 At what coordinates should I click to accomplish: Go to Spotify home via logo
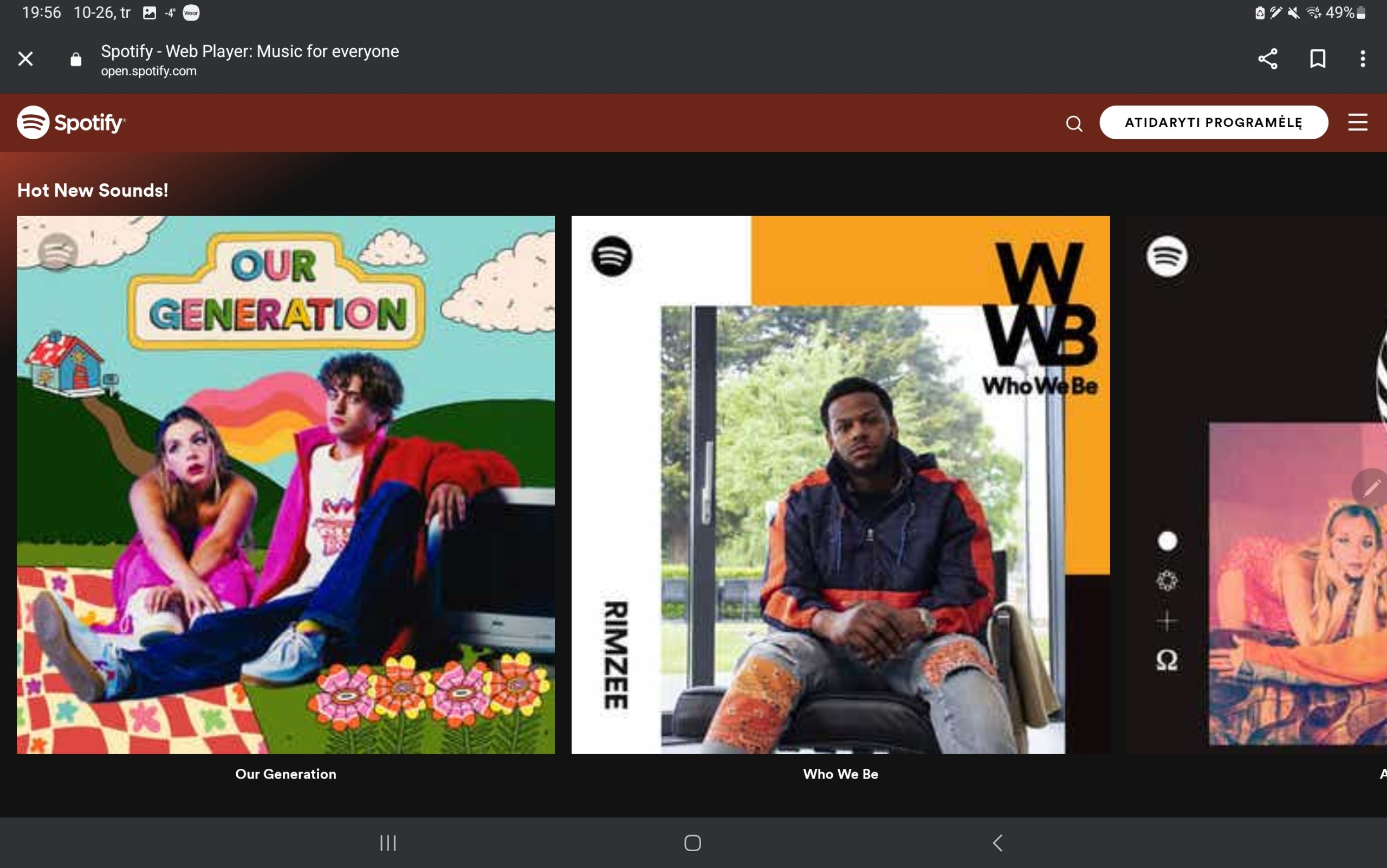pyautogui.click(x=71, y=122)
